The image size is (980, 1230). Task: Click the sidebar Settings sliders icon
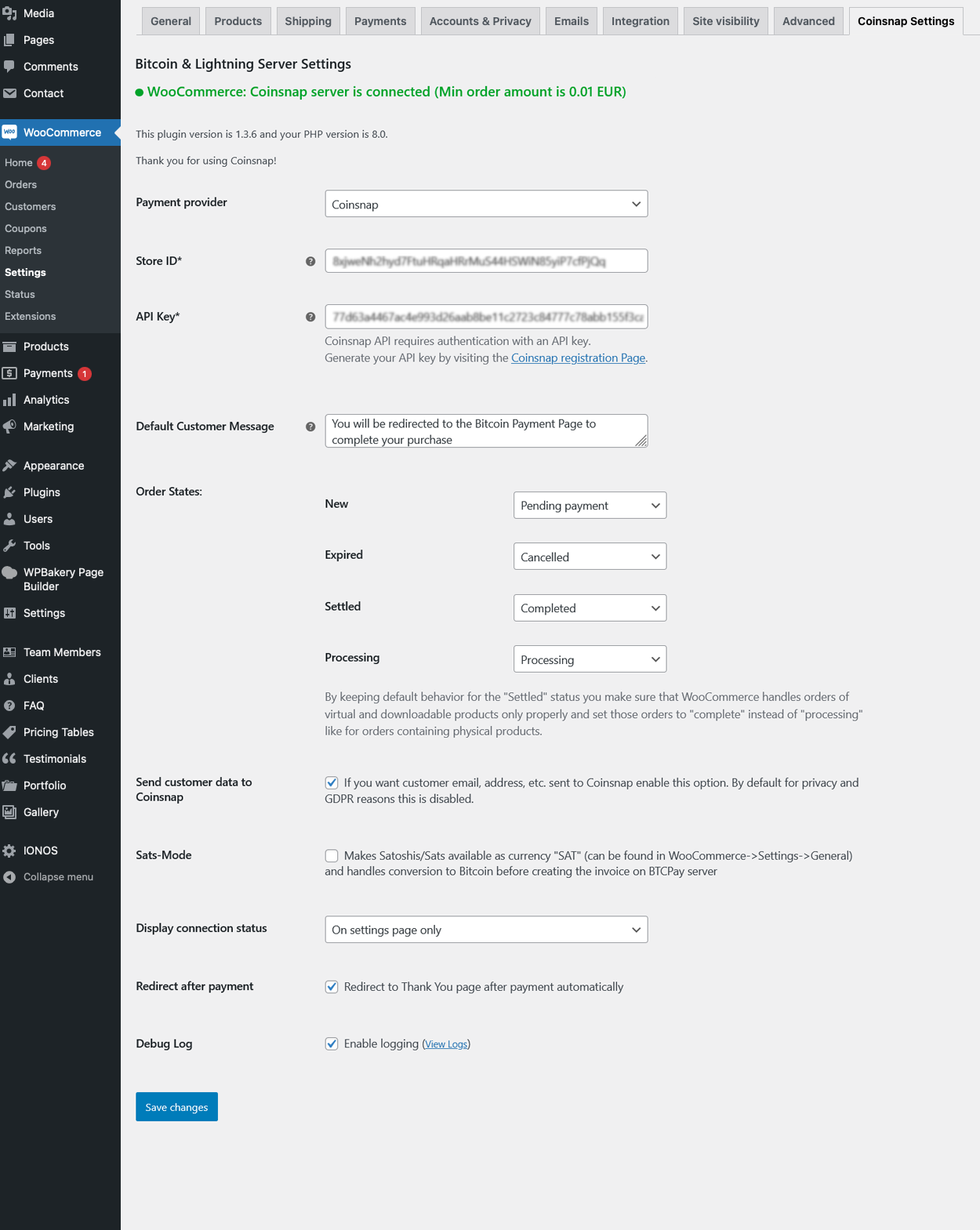pyautogui.click(x=9, y=613)
